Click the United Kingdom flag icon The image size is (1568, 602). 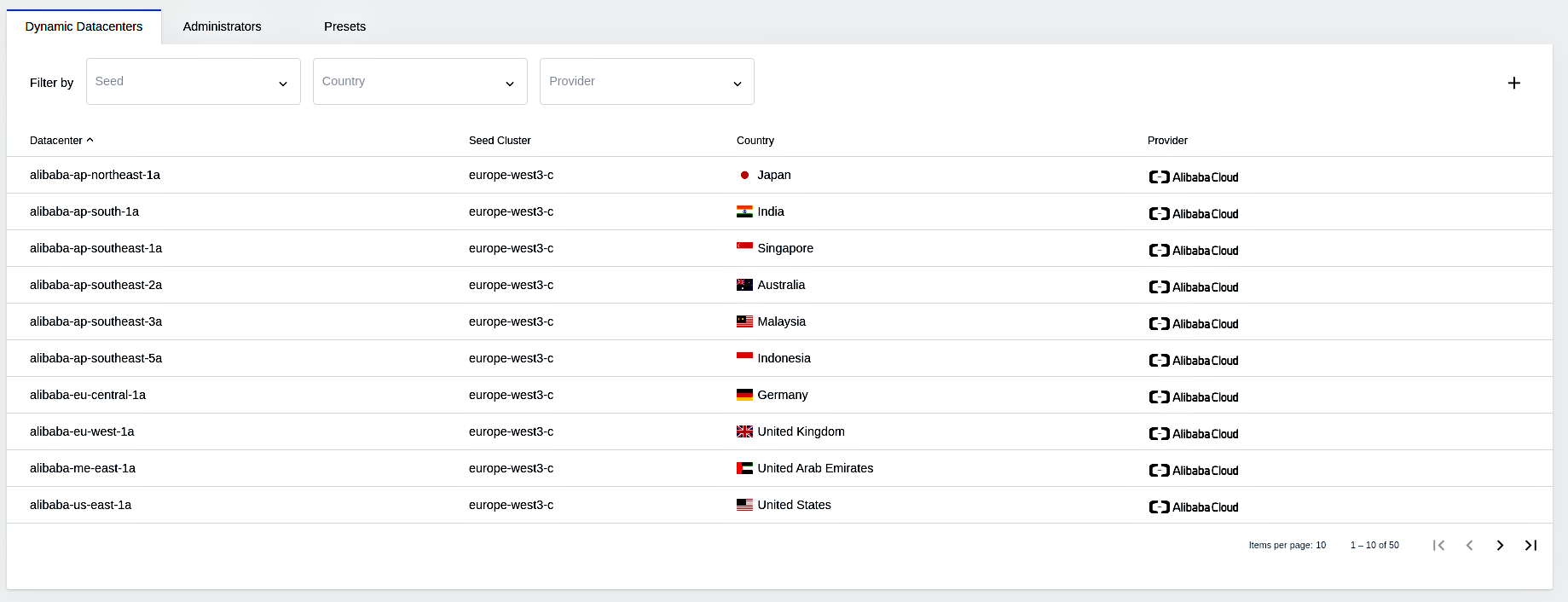click(x=744, y=431)
